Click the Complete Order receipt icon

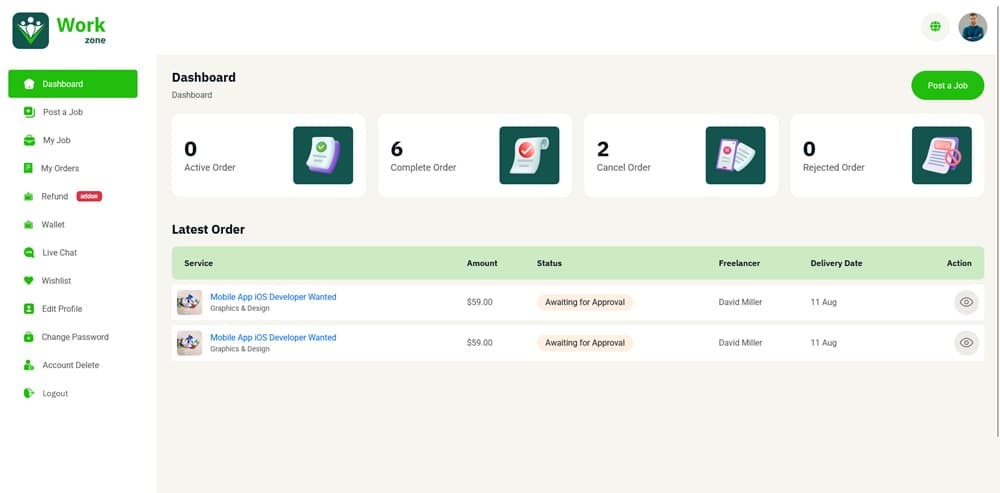coord(529,155)
